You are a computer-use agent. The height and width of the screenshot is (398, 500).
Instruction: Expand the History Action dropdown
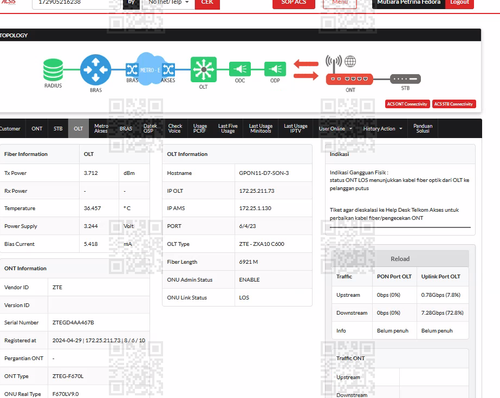point(382,129)
